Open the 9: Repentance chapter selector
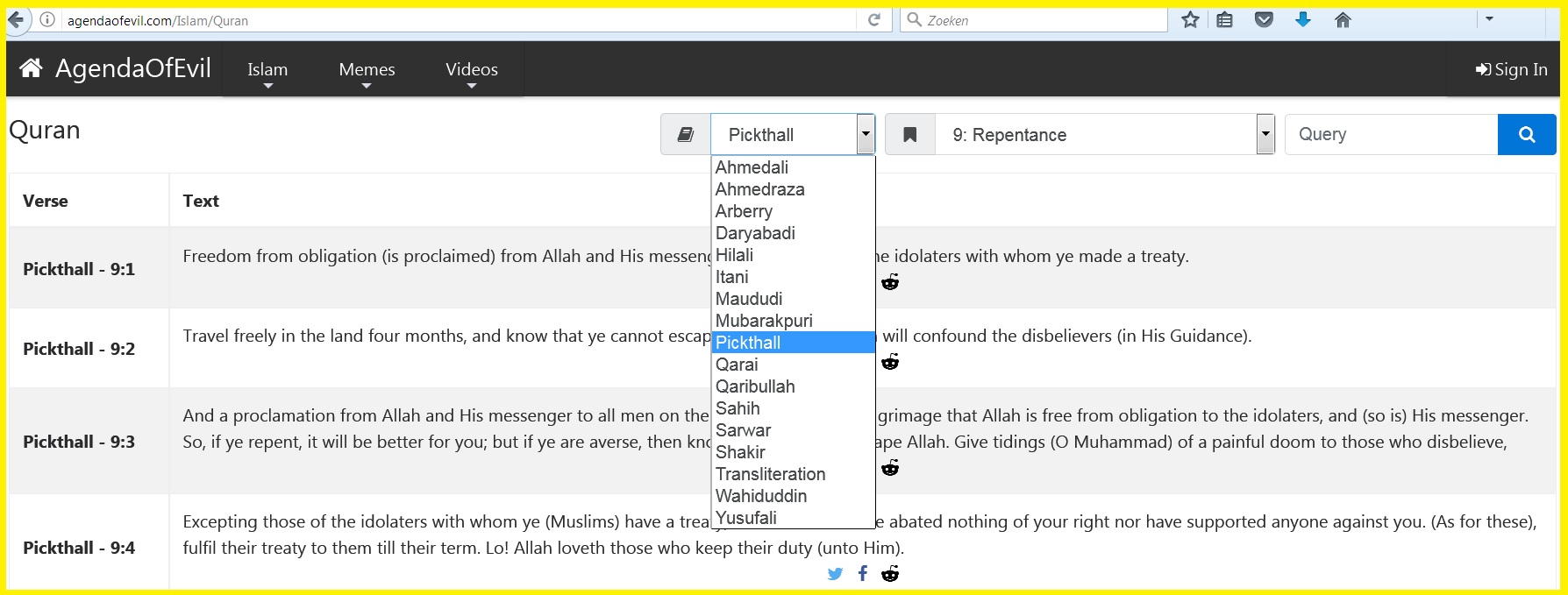1568x595 pixels. point(1103,135)
